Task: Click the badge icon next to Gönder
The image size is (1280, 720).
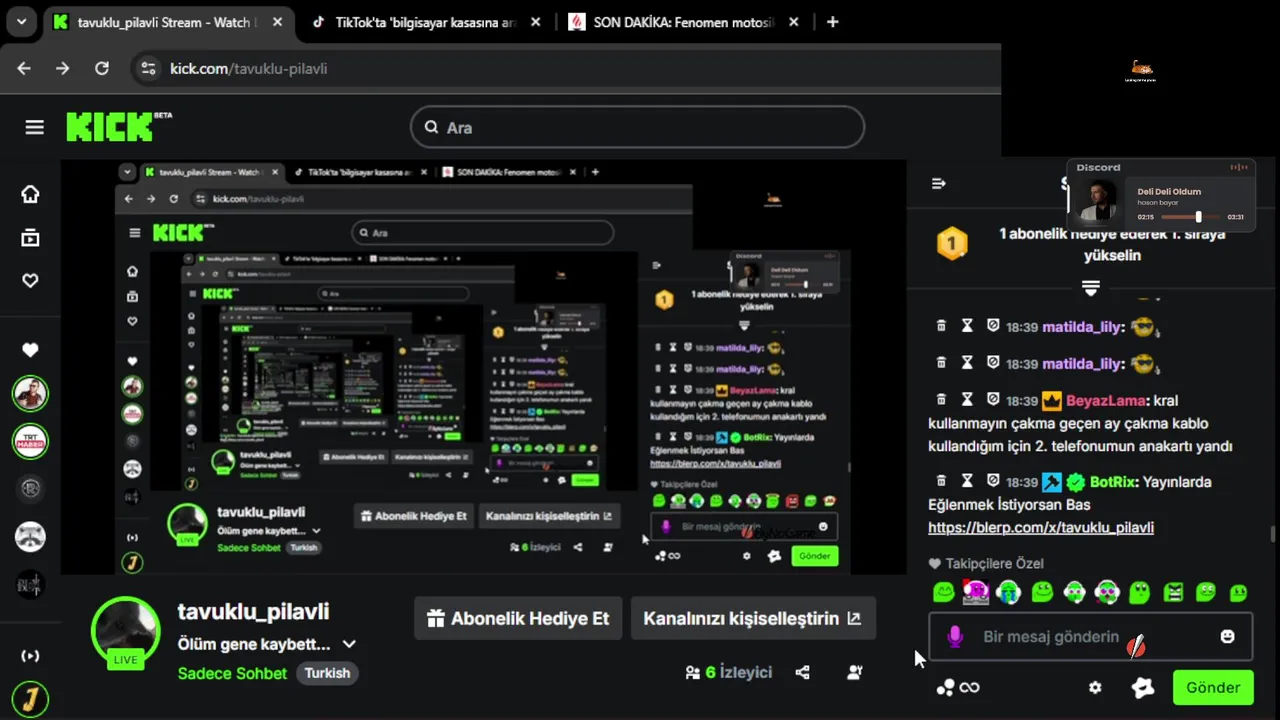Action: point(1142,688)
